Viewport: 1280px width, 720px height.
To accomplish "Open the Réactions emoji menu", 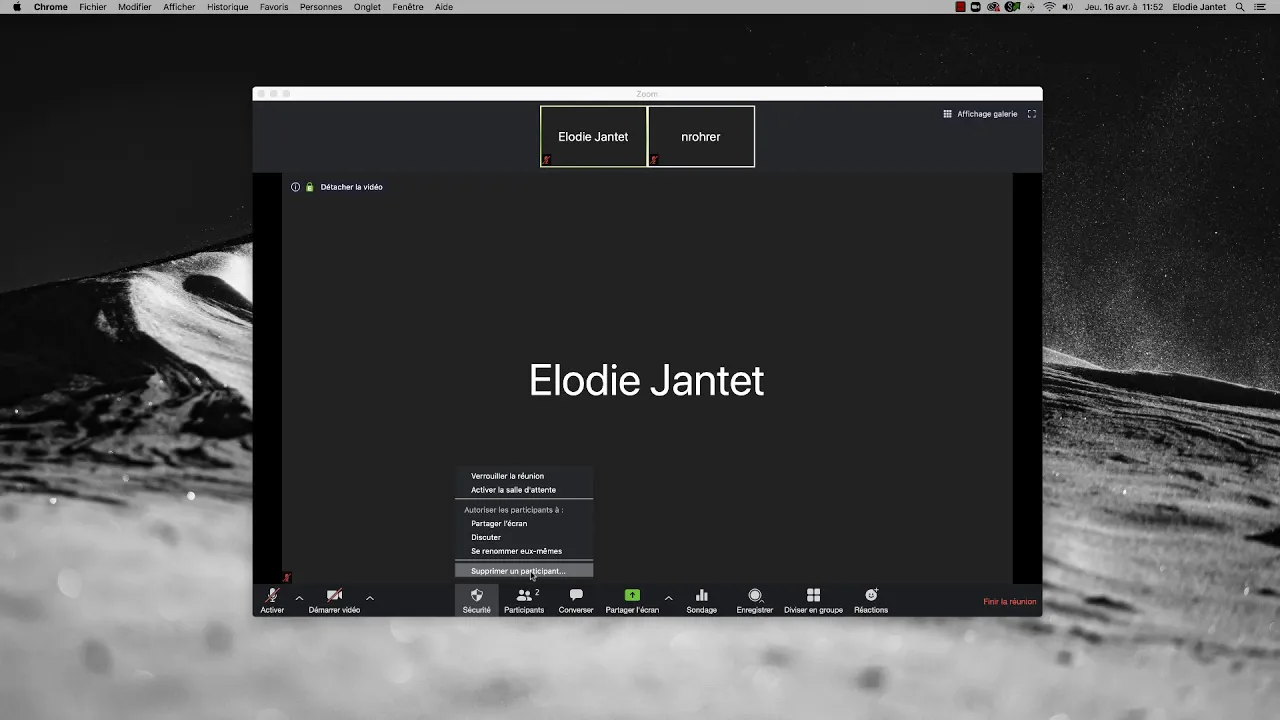I will pyautogui.click(x=871, y=600).
